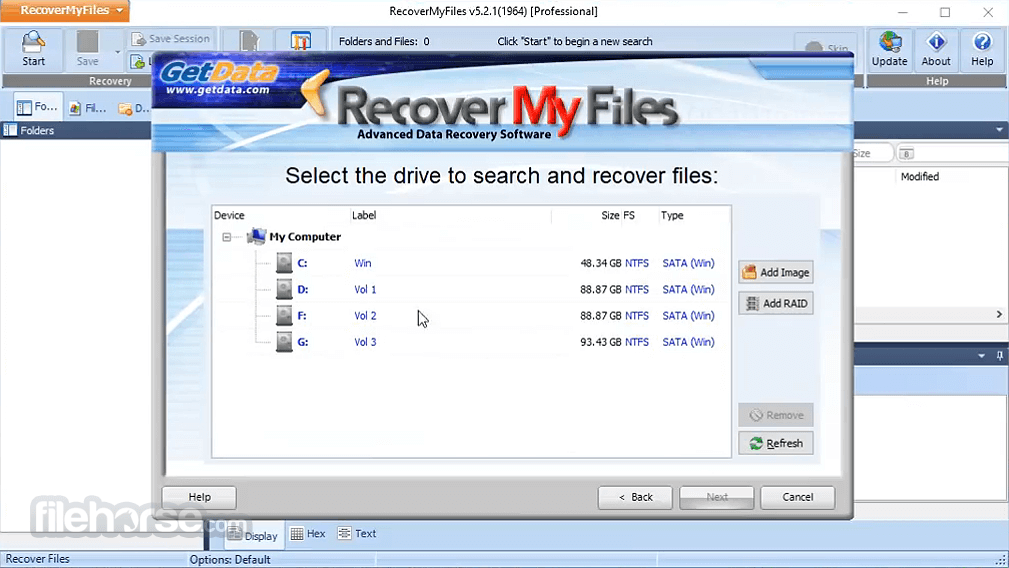Click the Recover Files status bar text
Screen dimensions: 1009x568
coord(37,559)
